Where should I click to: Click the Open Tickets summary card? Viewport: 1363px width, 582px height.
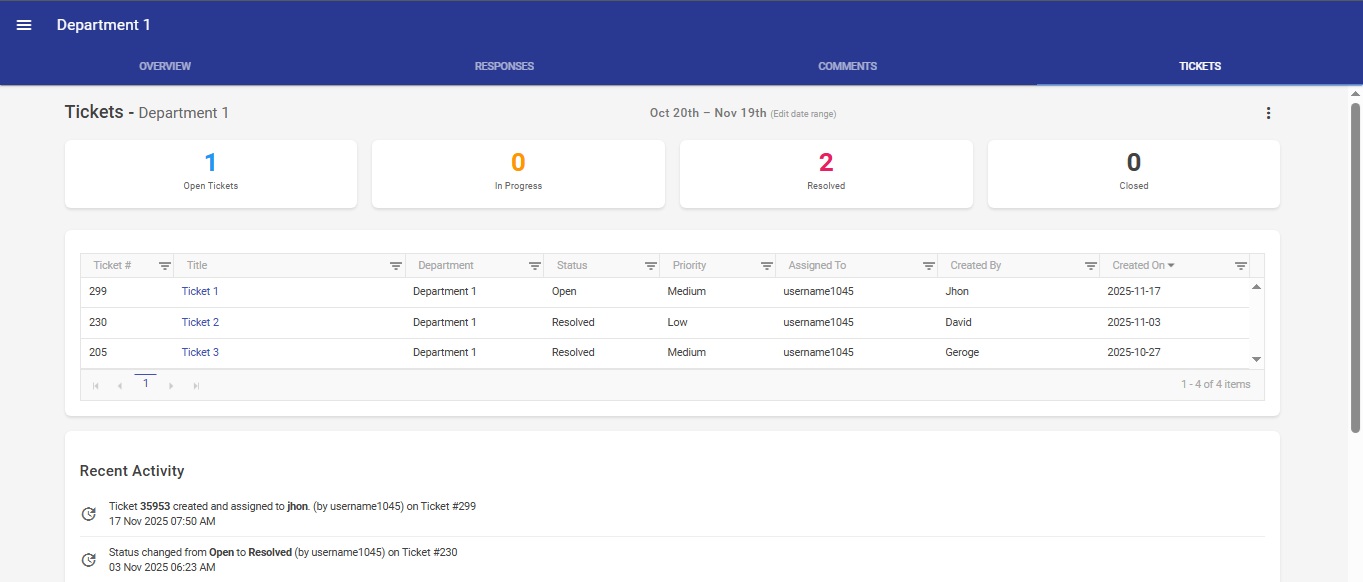pos(211,173)
